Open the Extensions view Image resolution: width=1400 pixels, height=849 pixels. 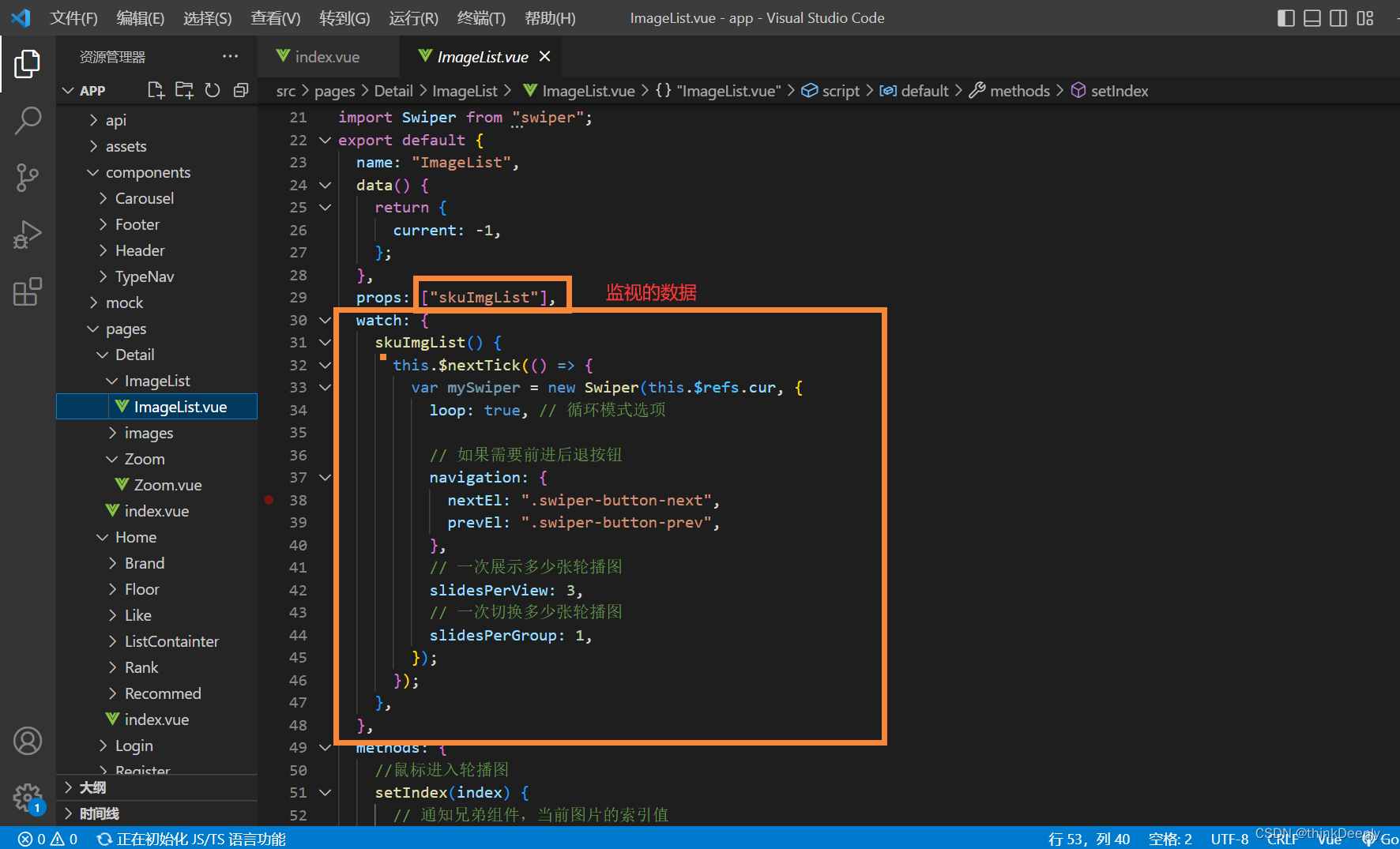tap(28, 291)
